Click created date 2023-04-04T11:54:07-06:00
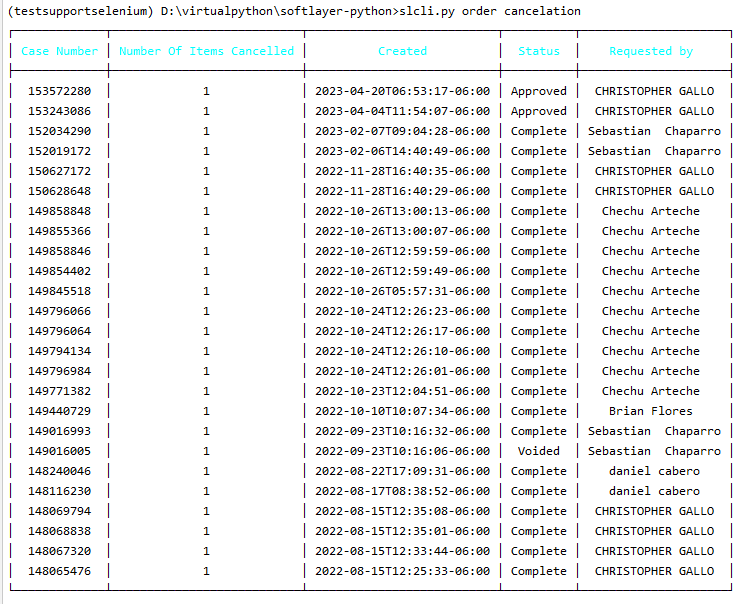This screenshot has width=746, height=604. [x=402, y=111]
